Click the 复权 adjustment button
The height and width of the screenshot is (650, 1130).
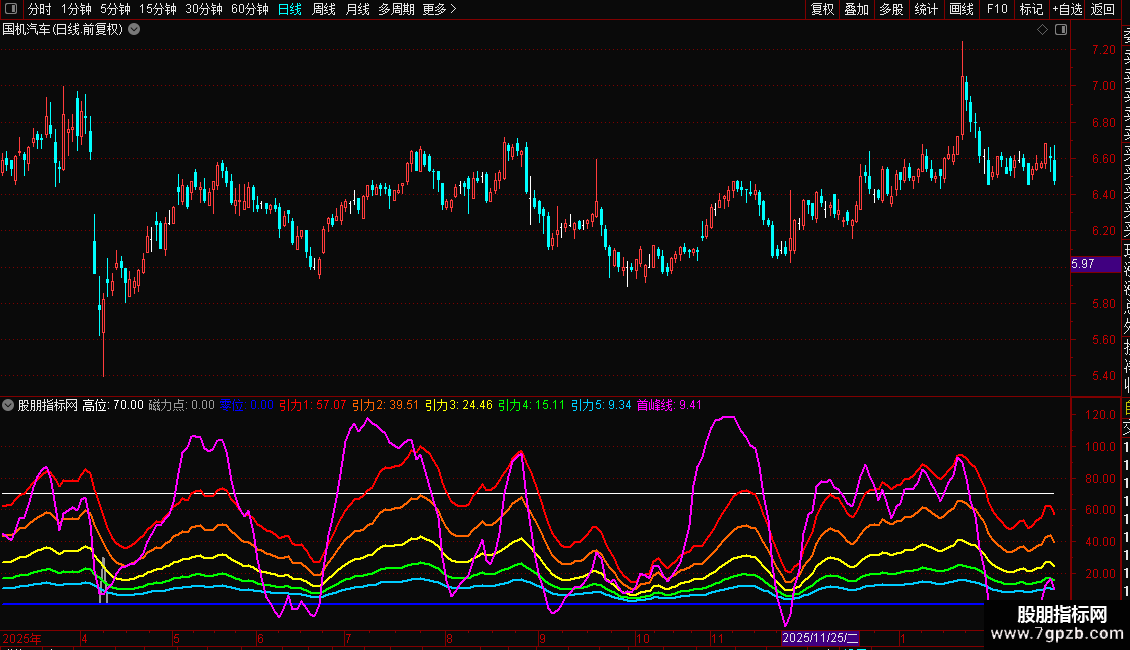point(822,10)
